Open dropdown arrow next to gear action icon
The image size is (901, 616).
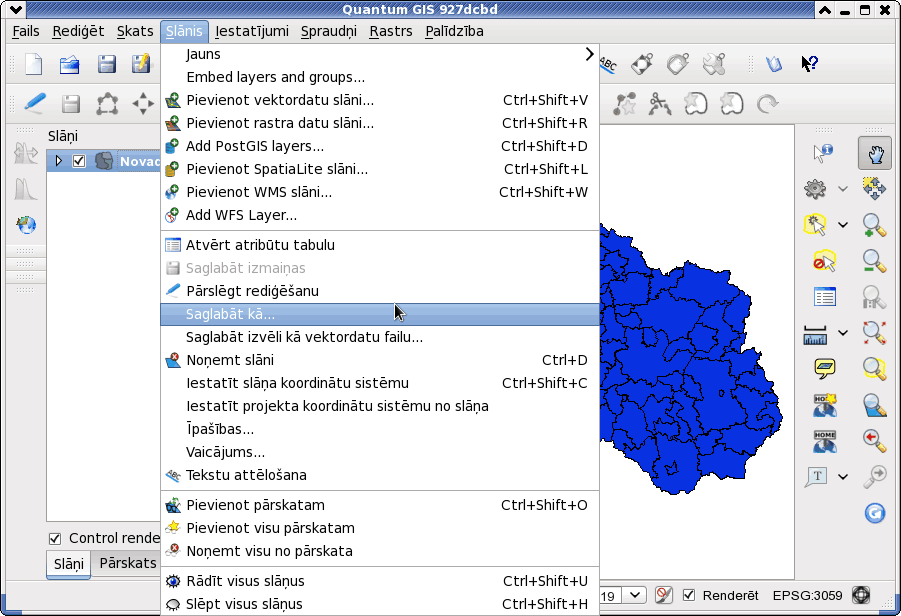click(x=842, y=188)
